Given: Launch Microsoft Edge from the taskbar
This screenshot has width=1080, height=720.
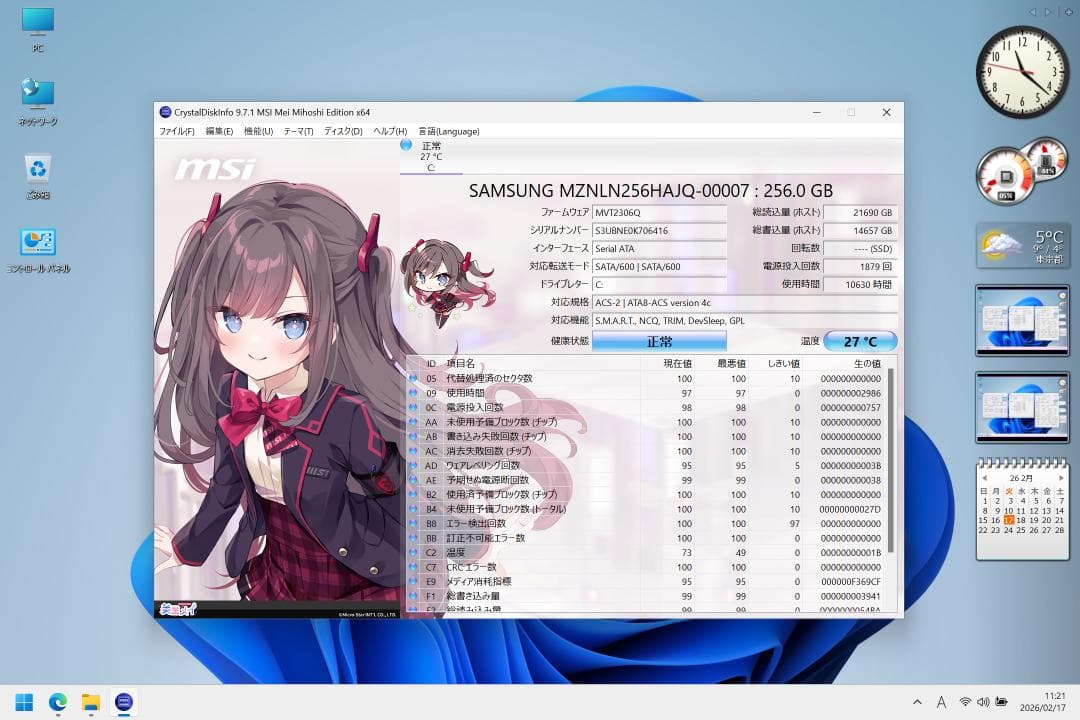Looking at the screenshot, I should [57, 703].
